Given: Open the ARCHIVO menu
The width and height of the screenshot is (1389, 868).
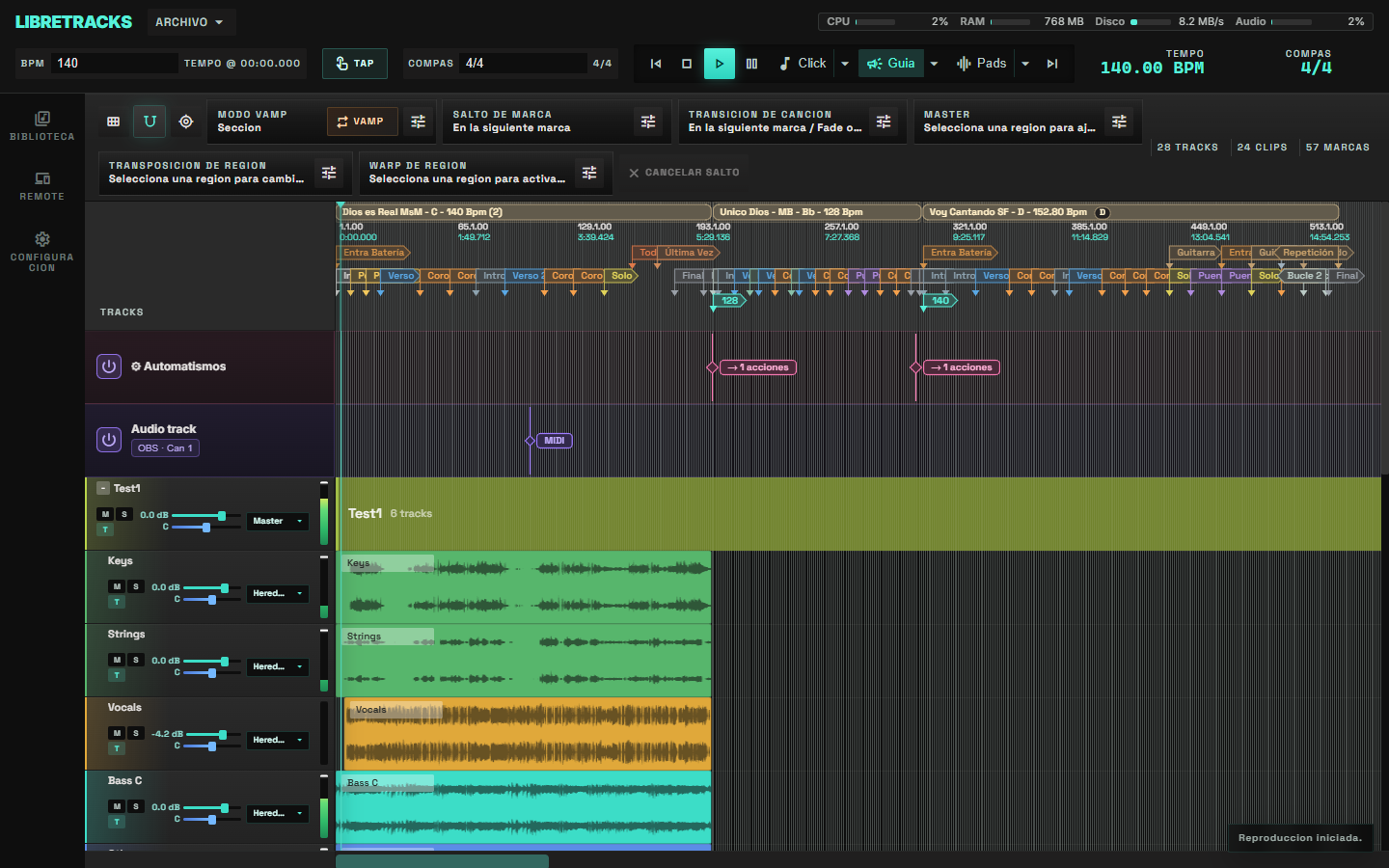Looking at the screenshot, I should 191,22.
